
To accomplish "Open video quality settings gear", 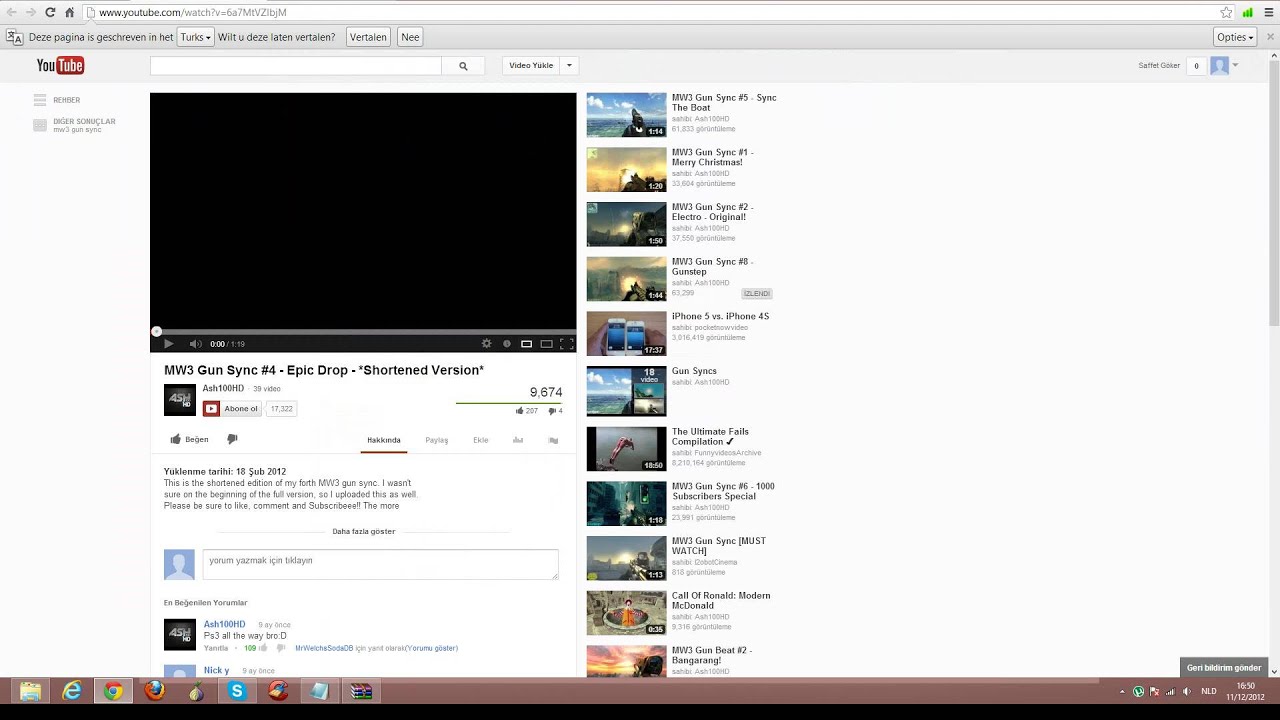I will 487,344.
